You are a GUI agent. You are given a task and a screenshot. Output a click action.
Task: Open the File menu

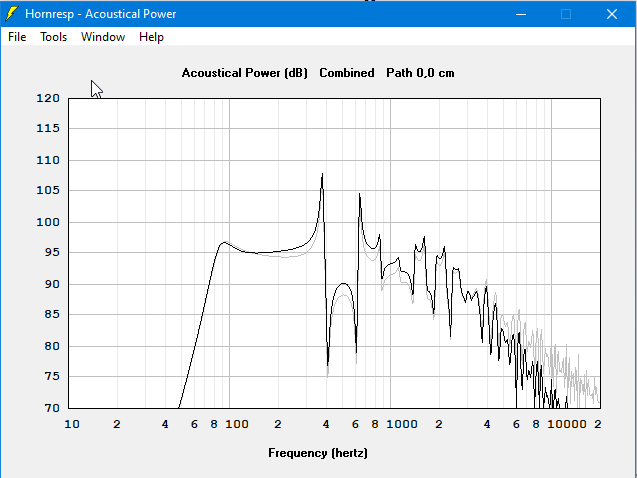coord(17,37)
